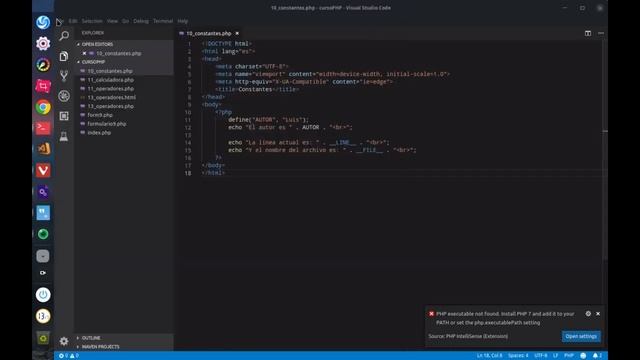Image resolution: width=640 pixels, height=360 pixels.
Task: Open the Help menu
Action: pyautogui.click(x=182, y=21)
